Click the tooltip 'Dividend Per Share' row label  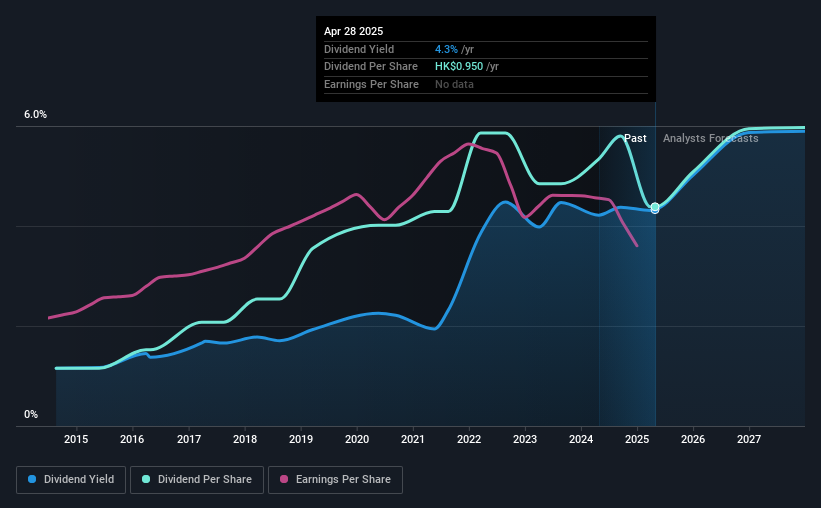click(x=371, y=67)
